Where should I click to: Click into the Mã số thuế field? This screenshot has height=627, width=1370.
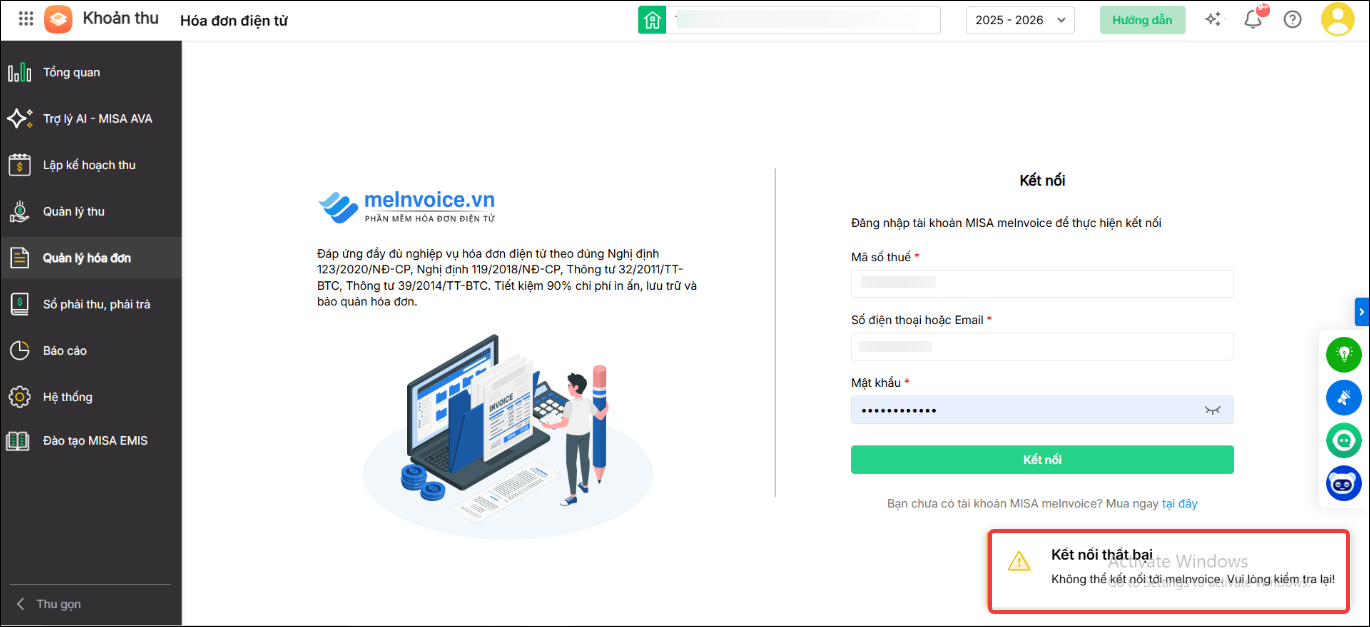[x=1042, y=284]
